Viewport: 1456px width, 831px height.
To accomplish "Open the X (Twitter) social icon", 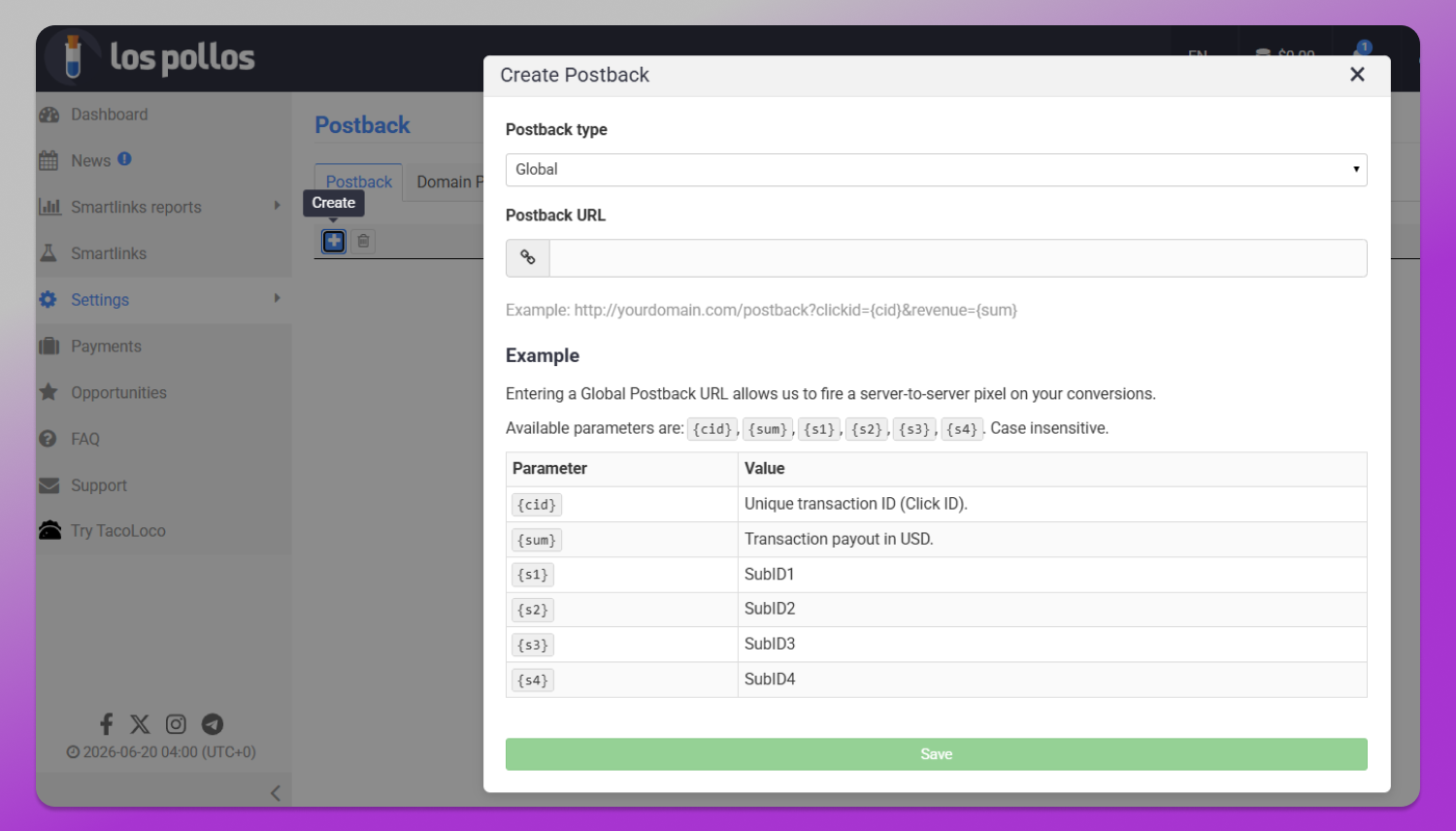I will 140,724.
